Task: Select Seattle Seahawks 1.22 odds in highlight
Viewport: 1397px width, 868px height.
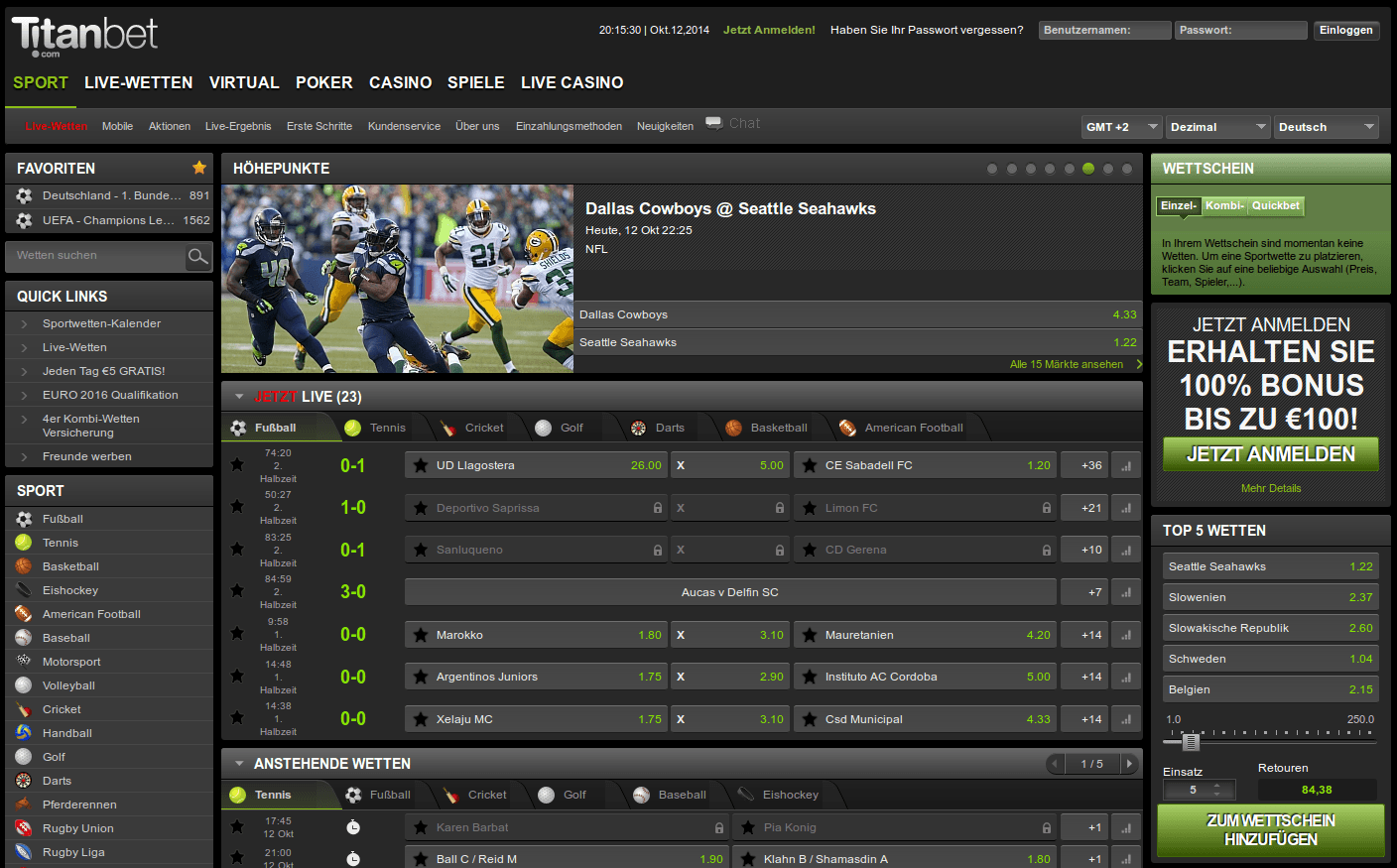Action: pos(858,342)
